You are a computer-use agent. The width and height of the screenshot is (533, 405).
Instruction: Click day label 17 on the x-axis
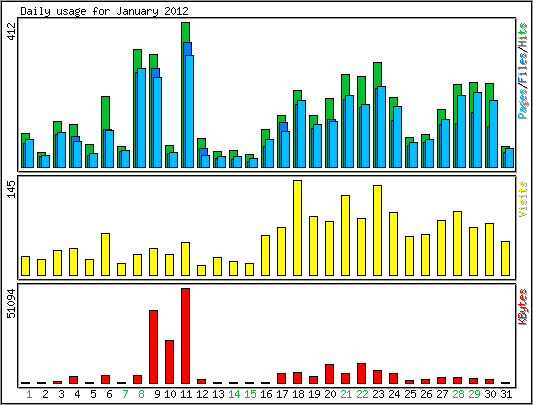[x=282, y=394]
